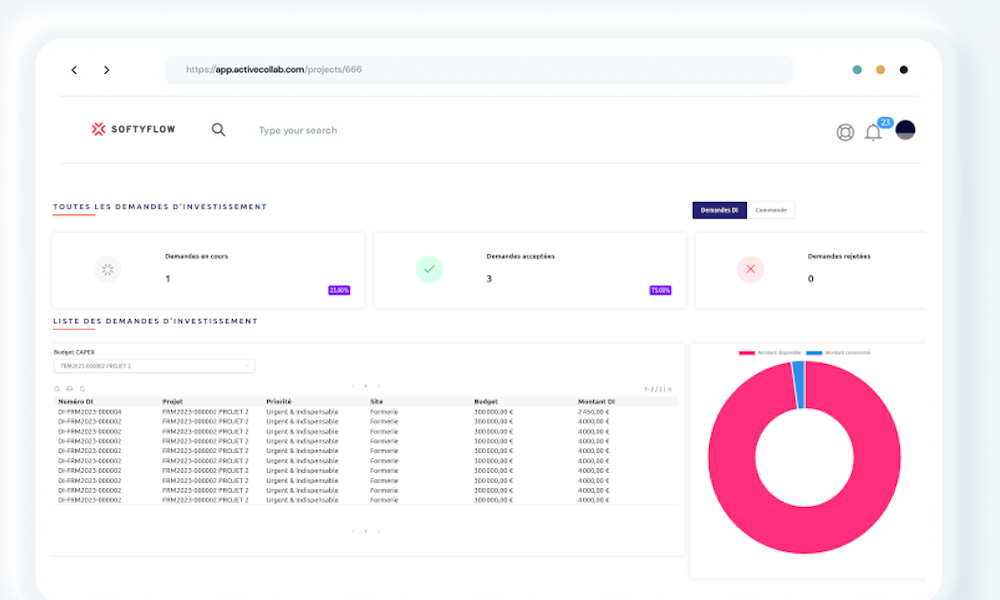Screen dimensions: 1000x600
Task: Click the app.activecollab.com URL address bar
Action: [479, 70]
